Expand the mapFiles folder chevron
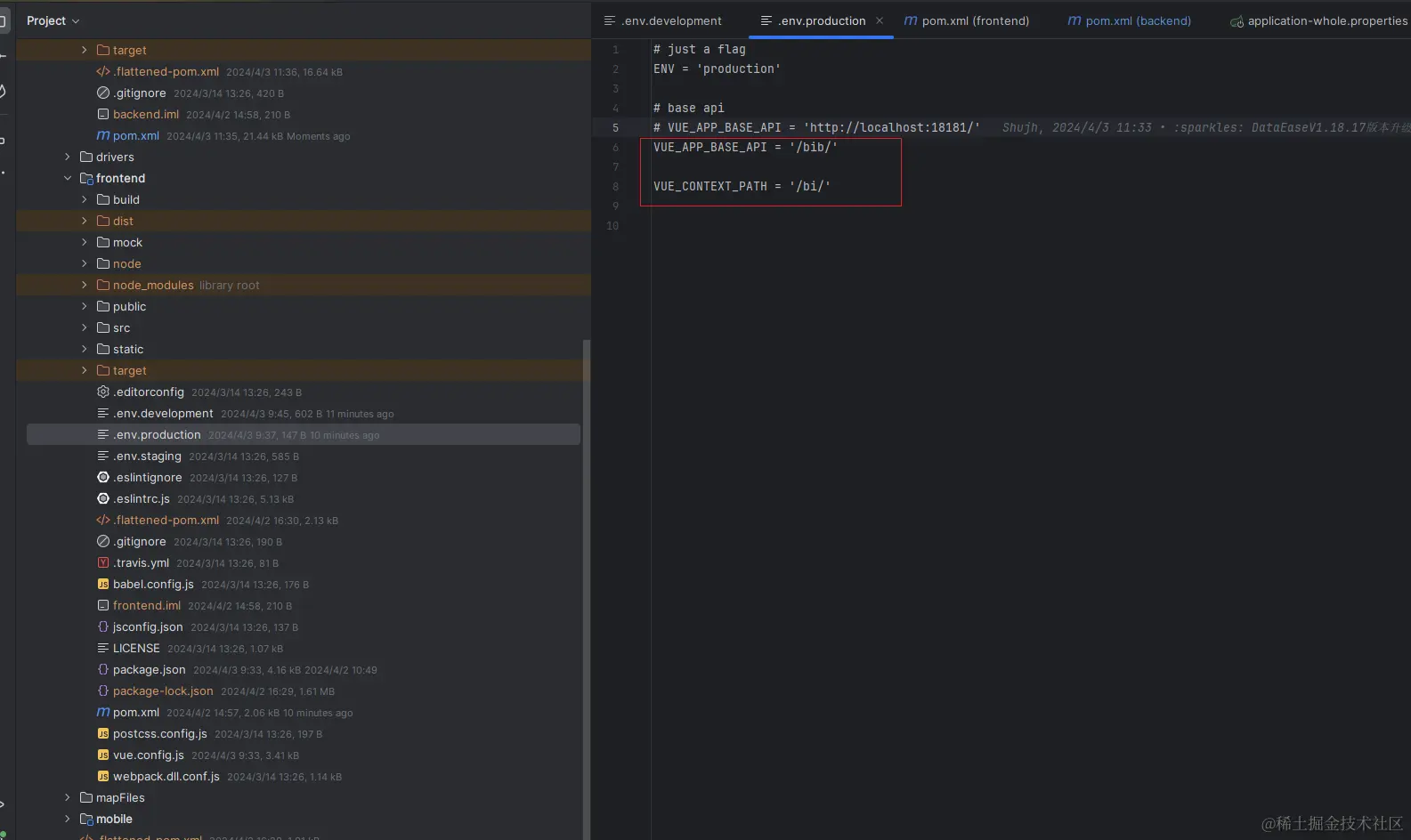Image resolution: width=1411 pixels, height=840 pixels. click(x=67, y=797)
